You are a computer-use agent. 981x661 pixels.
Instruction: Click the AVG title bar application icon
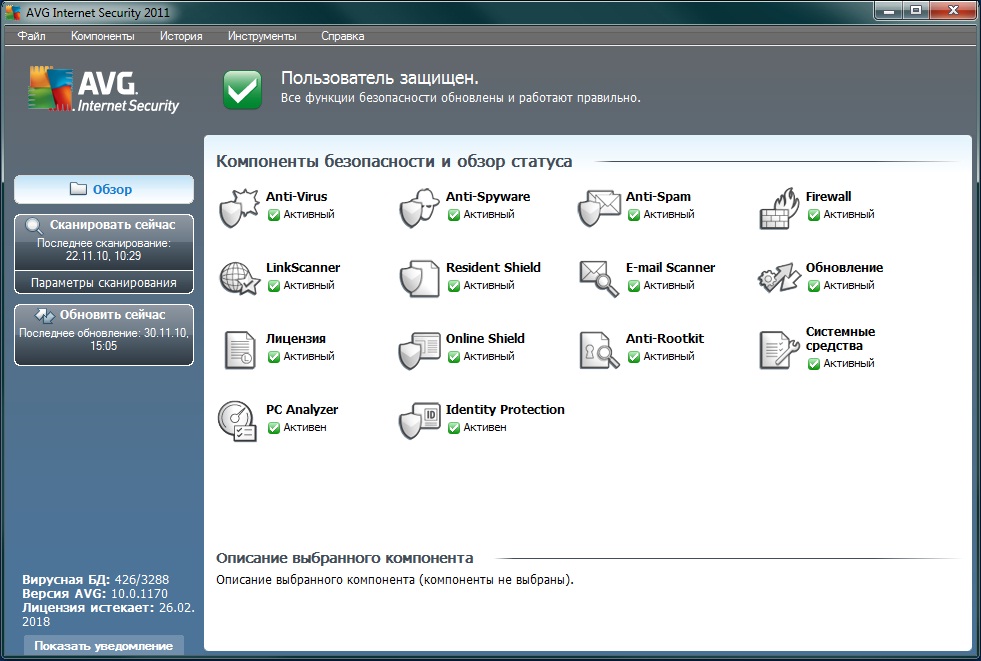tap(13, 12)
